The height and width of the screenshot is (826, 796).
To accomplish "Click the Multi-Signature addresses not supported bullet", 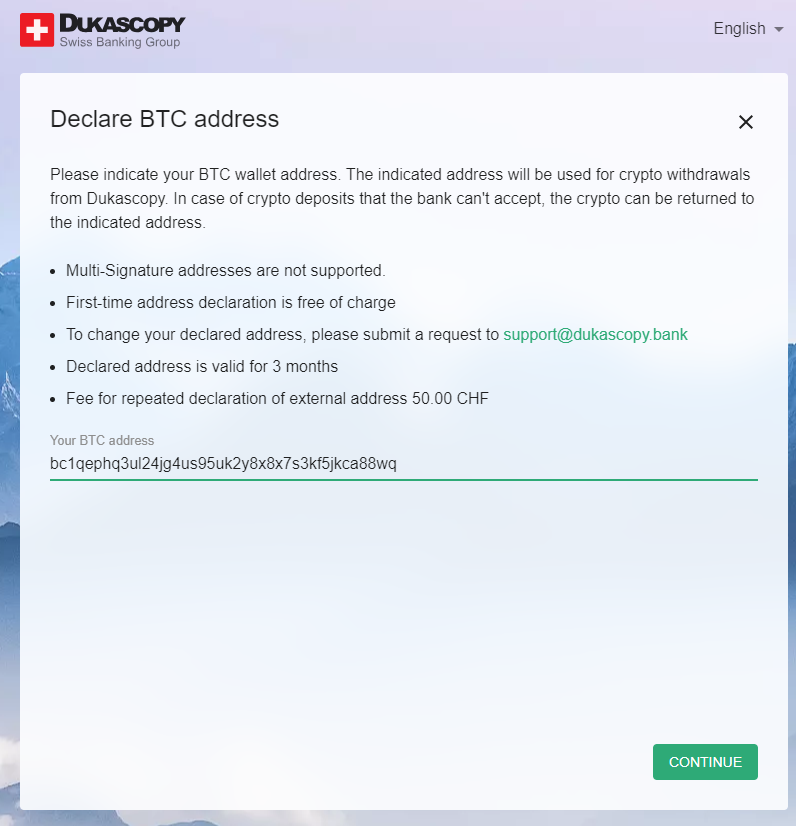I will coord(225,271).
